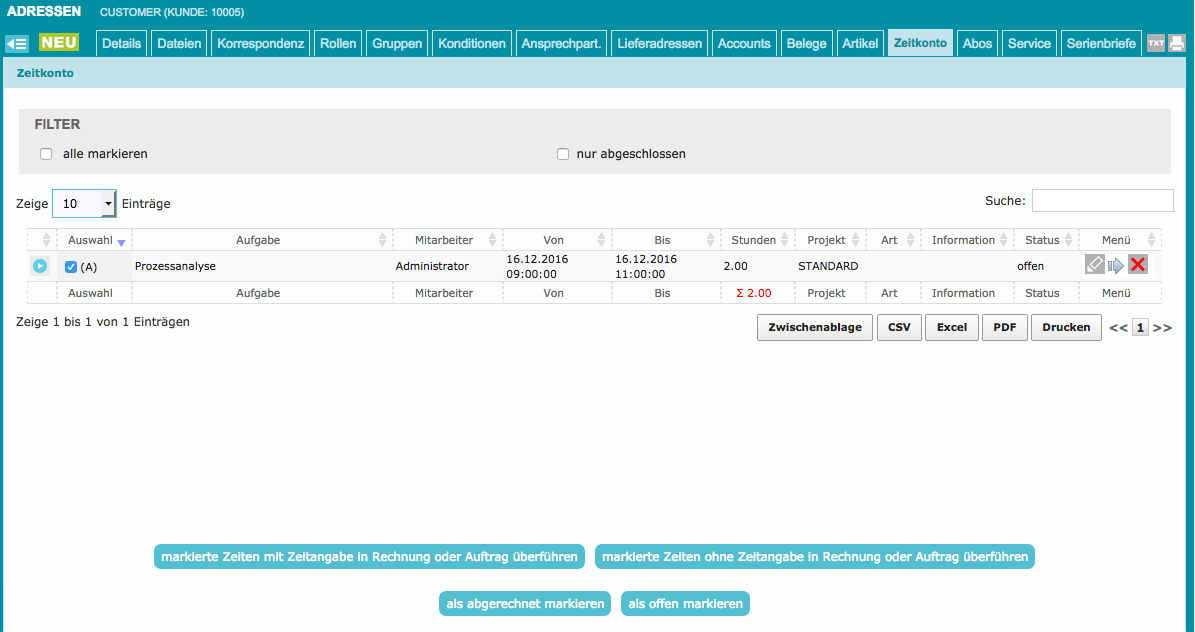
Task: Click the transfer arrow icon for Prozessanalyse
Action: click(1116, 265)
